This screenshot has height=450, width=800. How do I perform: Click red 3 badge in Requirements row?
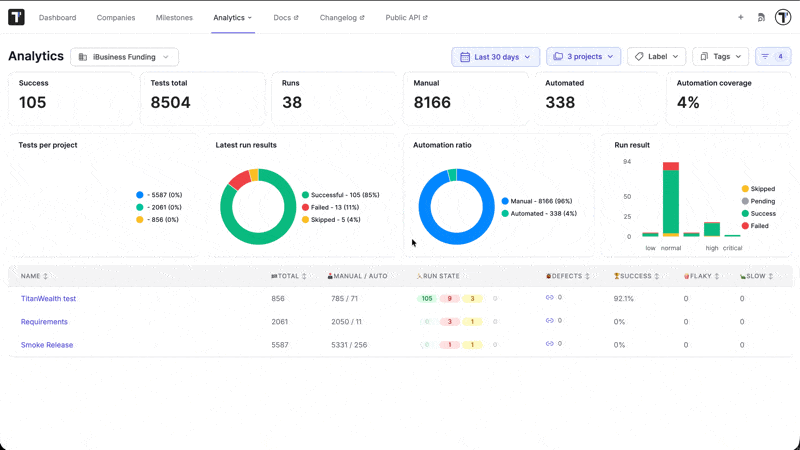coord(449,321)
